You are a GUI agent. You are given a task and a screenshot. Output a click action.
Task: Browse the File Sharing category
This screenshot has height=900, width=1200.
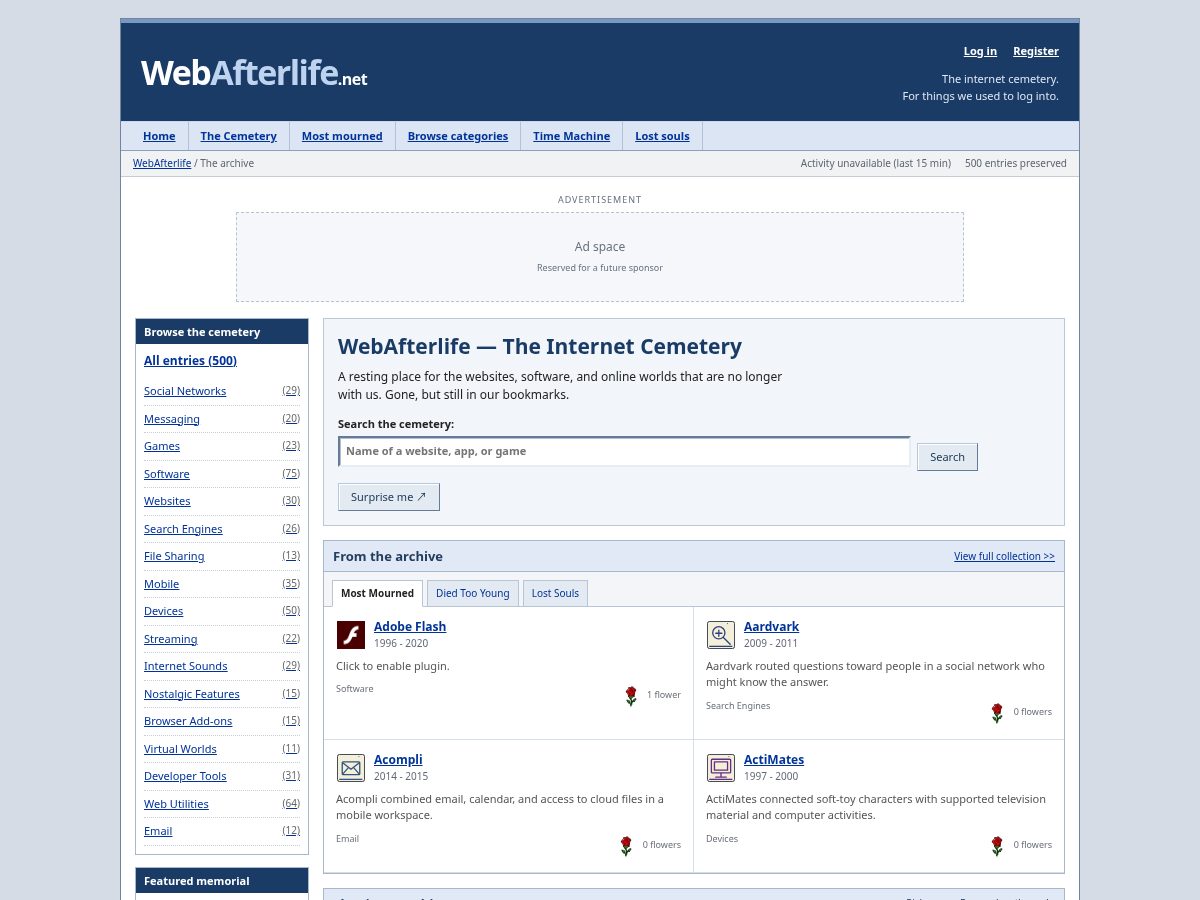pyautogui.click(x=174, y=556)
